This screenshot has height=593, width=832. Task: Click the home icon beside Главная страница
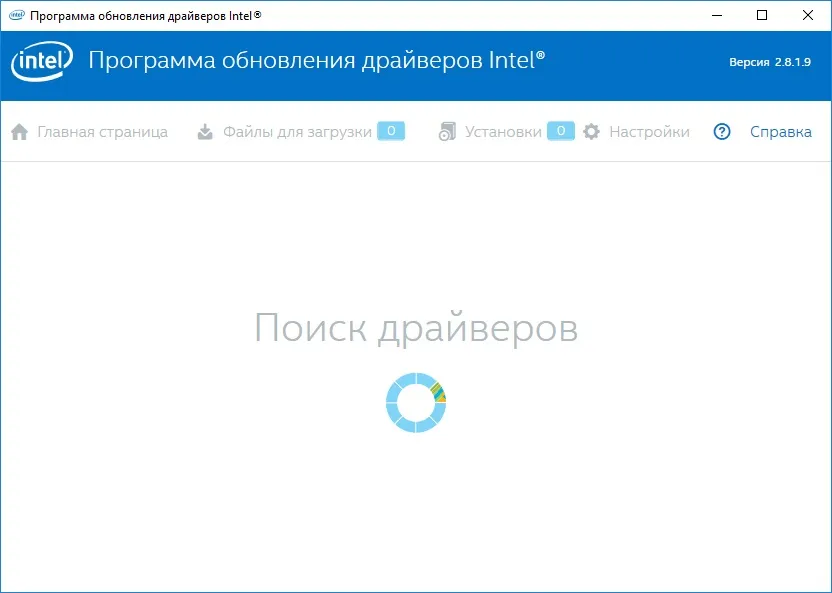pos(20,132)
